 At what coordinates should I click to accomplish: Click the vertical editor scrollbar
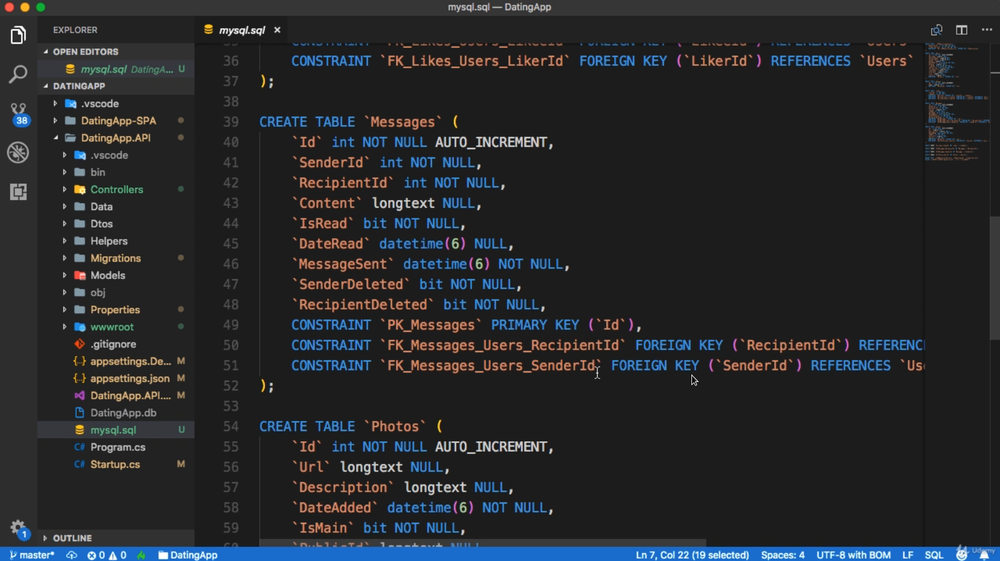coord(995,277)
